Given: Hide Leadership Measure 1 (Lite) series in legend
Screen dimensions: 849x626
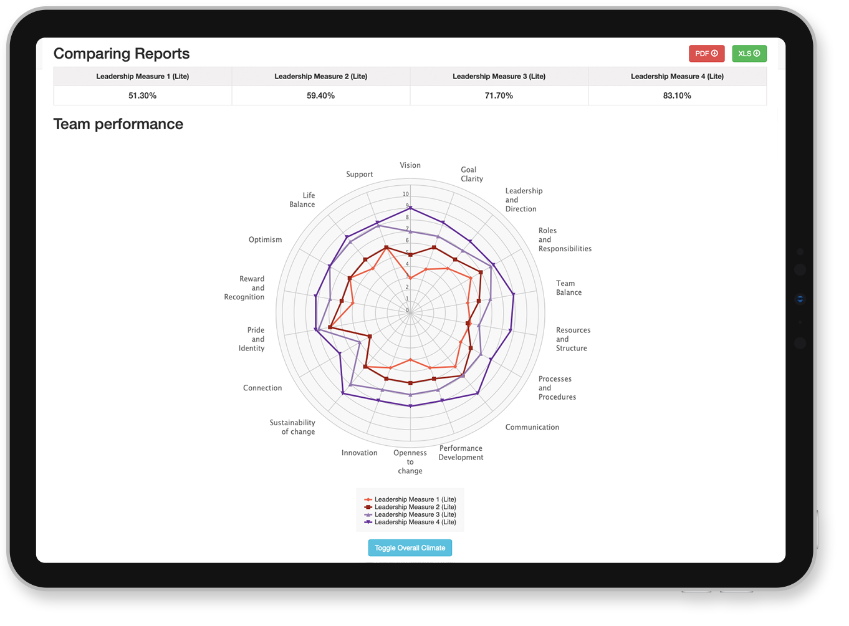Looking at the screenshot, I should point(411,499).
